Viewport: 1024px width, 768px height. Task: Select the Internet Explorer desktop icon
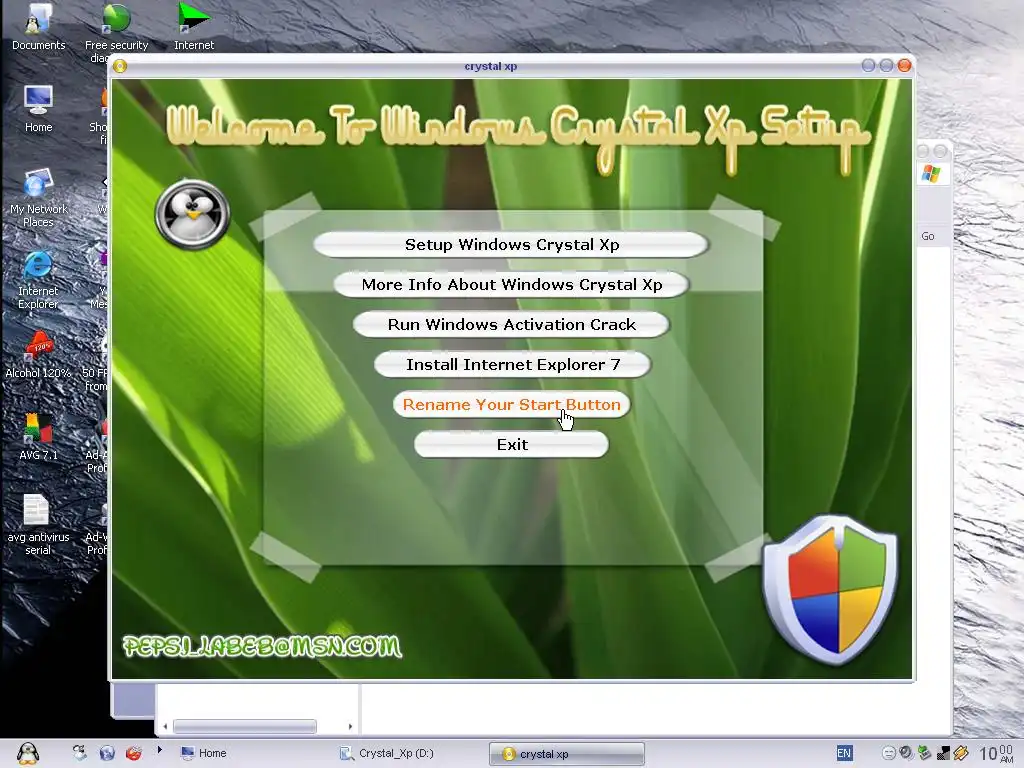point(38,280)
